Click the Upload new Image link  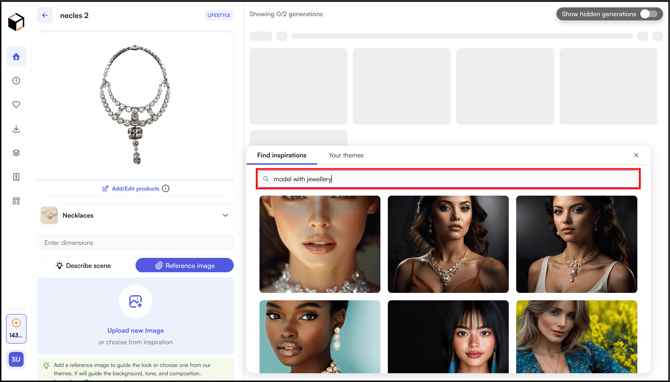coord(135,330)
